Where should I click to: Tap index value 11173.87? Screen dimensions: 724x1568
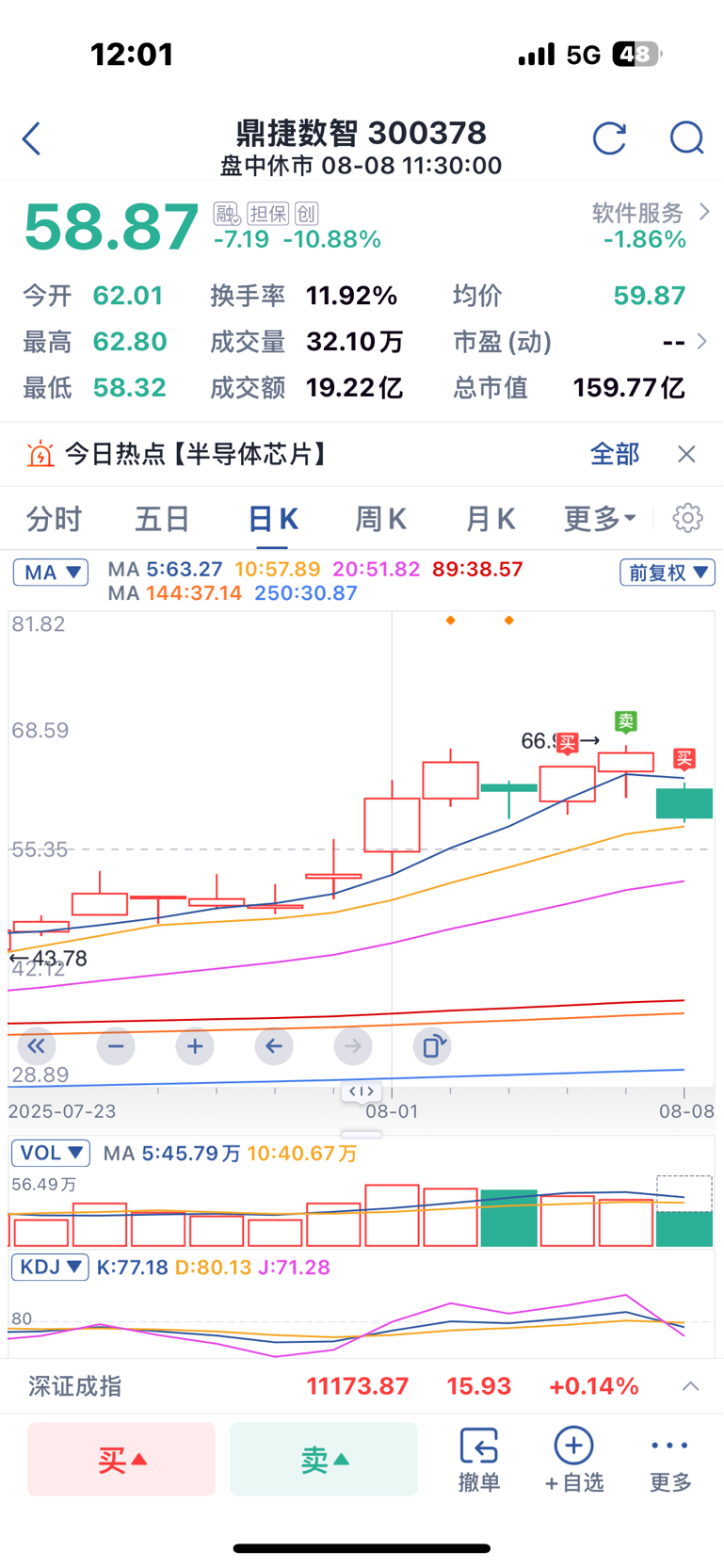(x=358, y=1386)
